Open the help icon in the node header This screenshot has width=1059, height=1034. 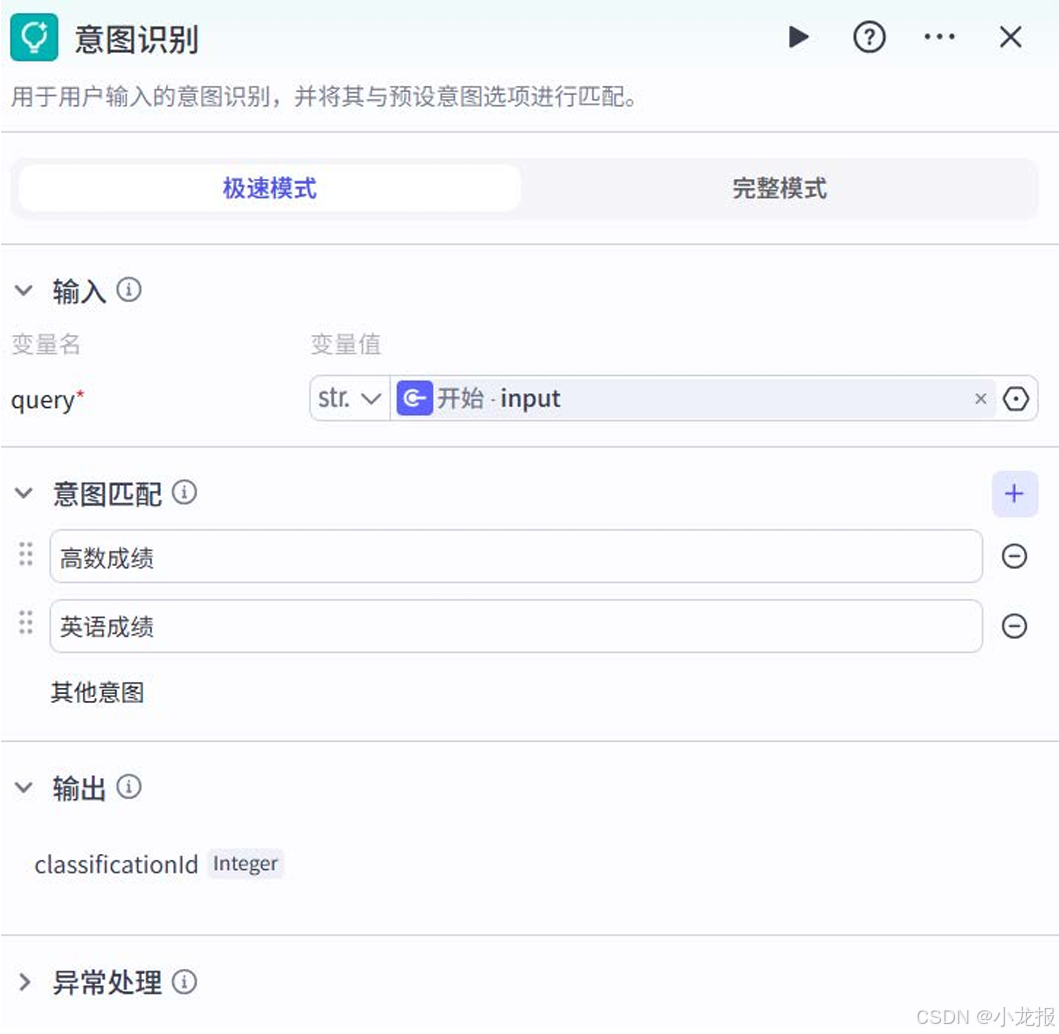869,37
